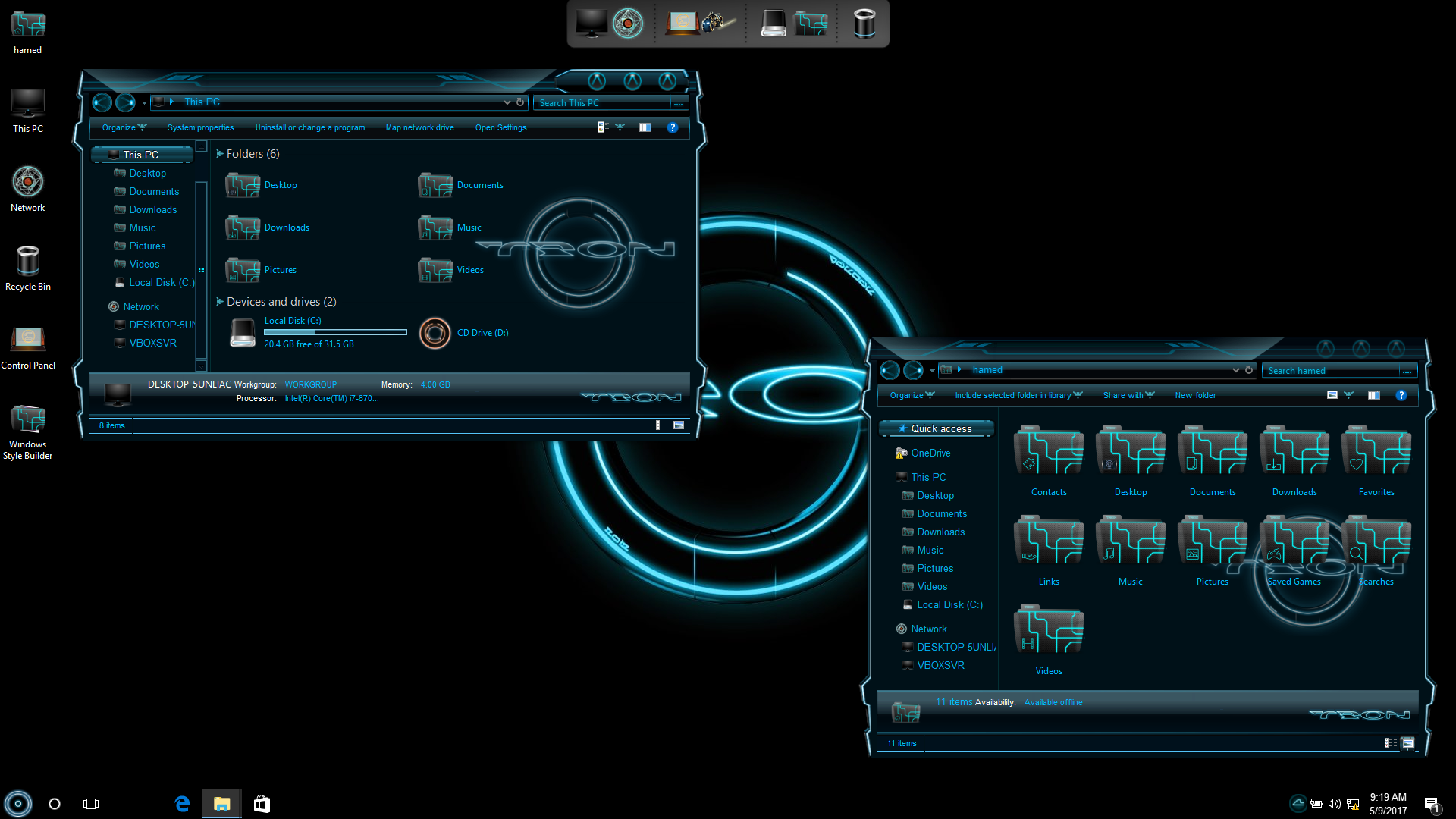Switch to details view in This PC status bar
This screenshot has height=819, width=1456.
pos(662,425)
